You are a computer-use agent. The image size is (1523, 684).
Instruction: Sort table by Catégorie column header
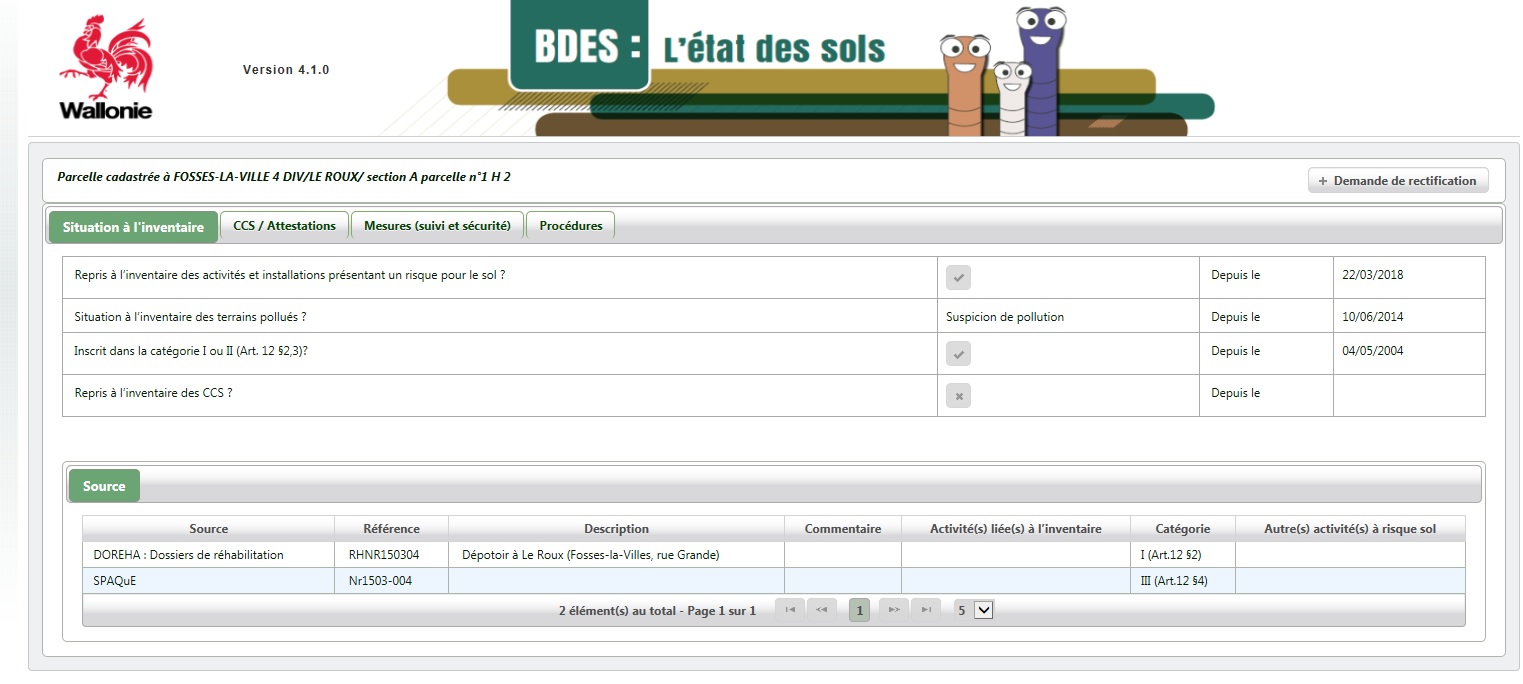1182,529
